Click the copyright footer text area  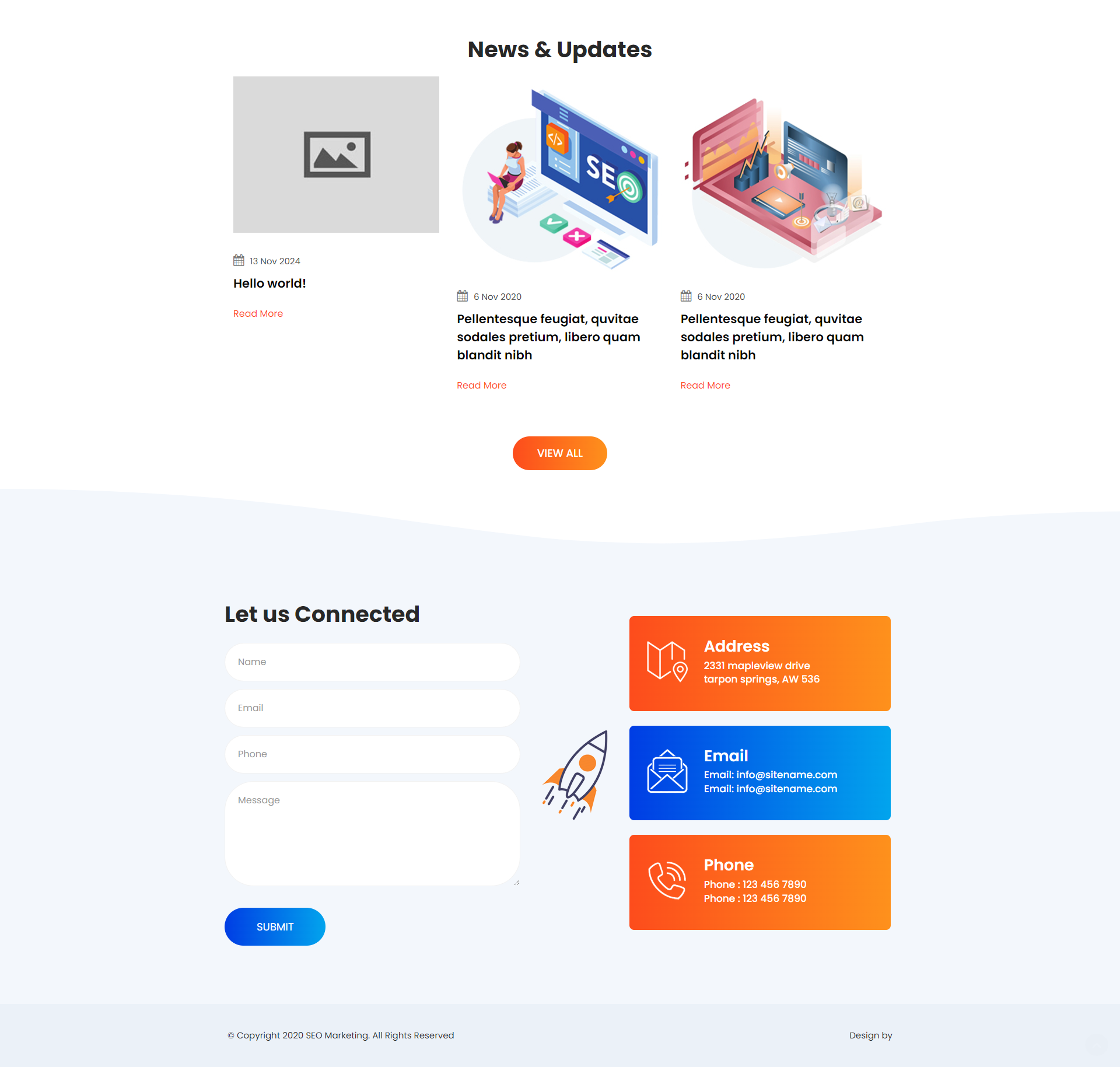click(x=341, y=1035)
